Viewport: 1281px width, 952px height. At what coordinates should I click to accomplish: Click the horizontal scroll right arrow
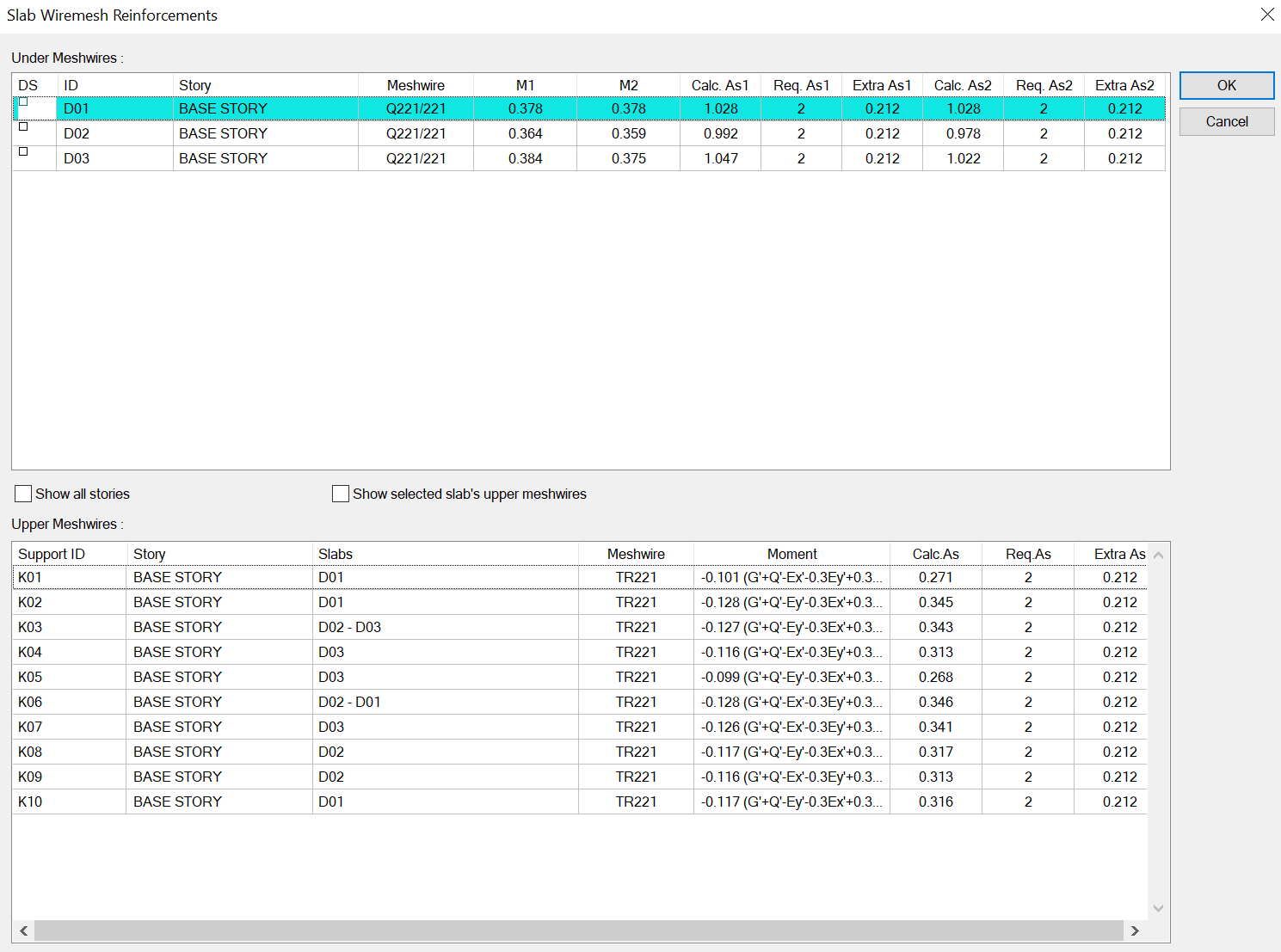[x=1135, y=931]
